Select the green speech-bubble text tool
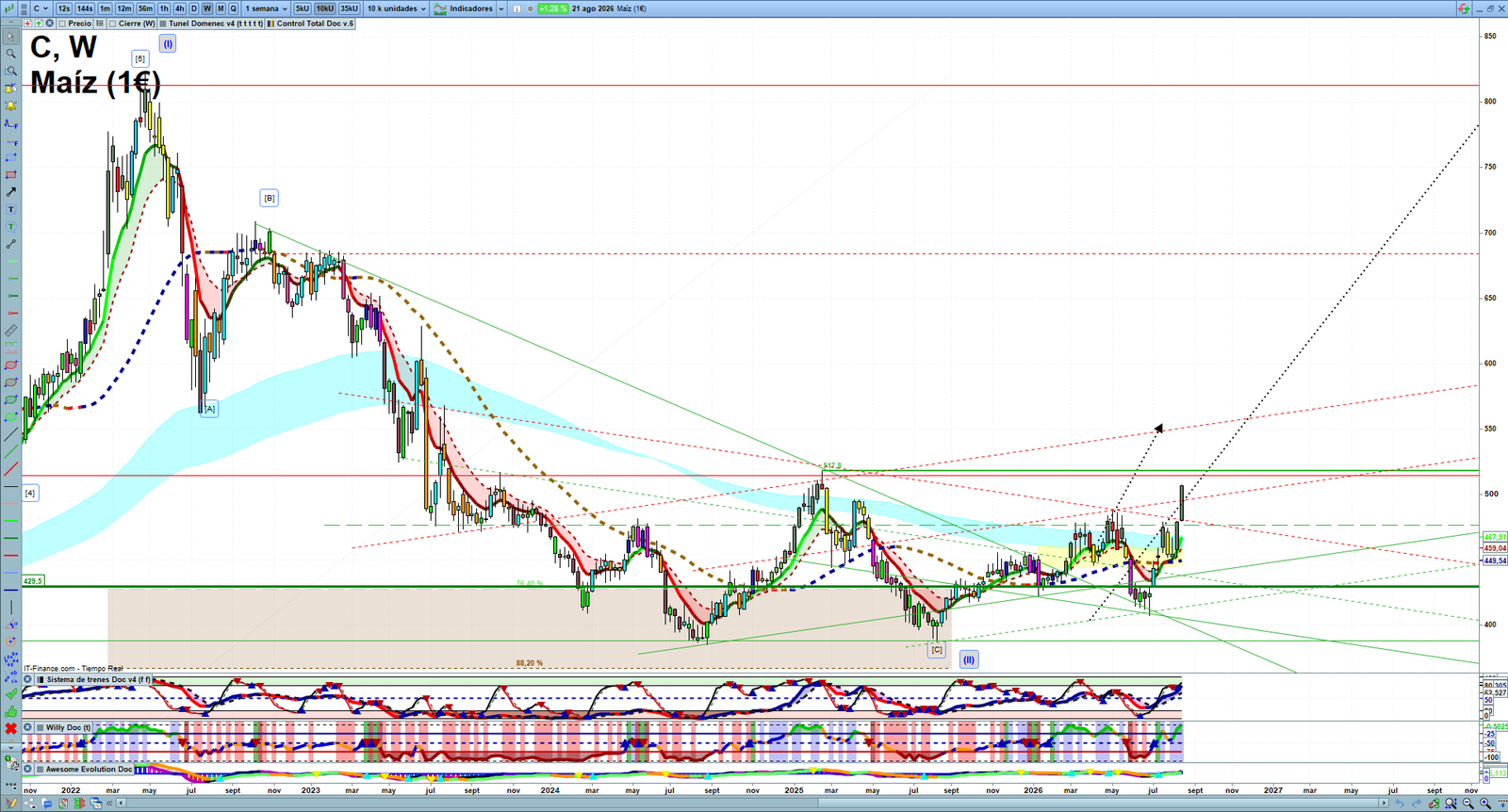Viewport: 1508px width, 812px height. (11, 227)
